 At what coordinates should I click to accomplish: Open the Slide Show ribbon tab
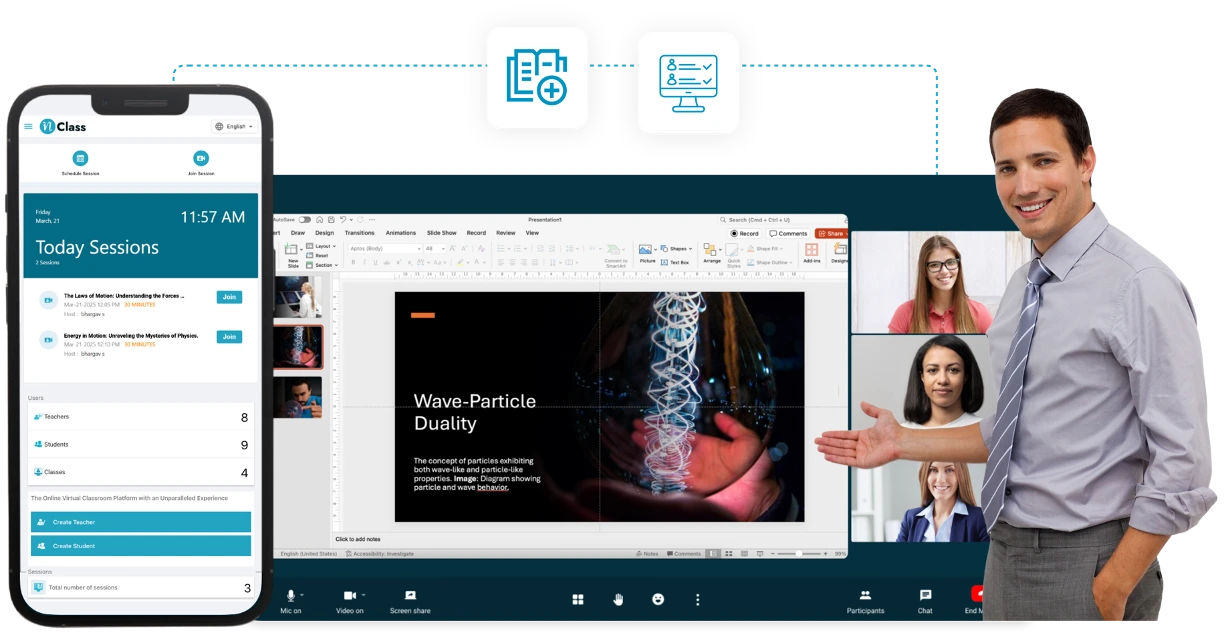click(x=442, y=233)
